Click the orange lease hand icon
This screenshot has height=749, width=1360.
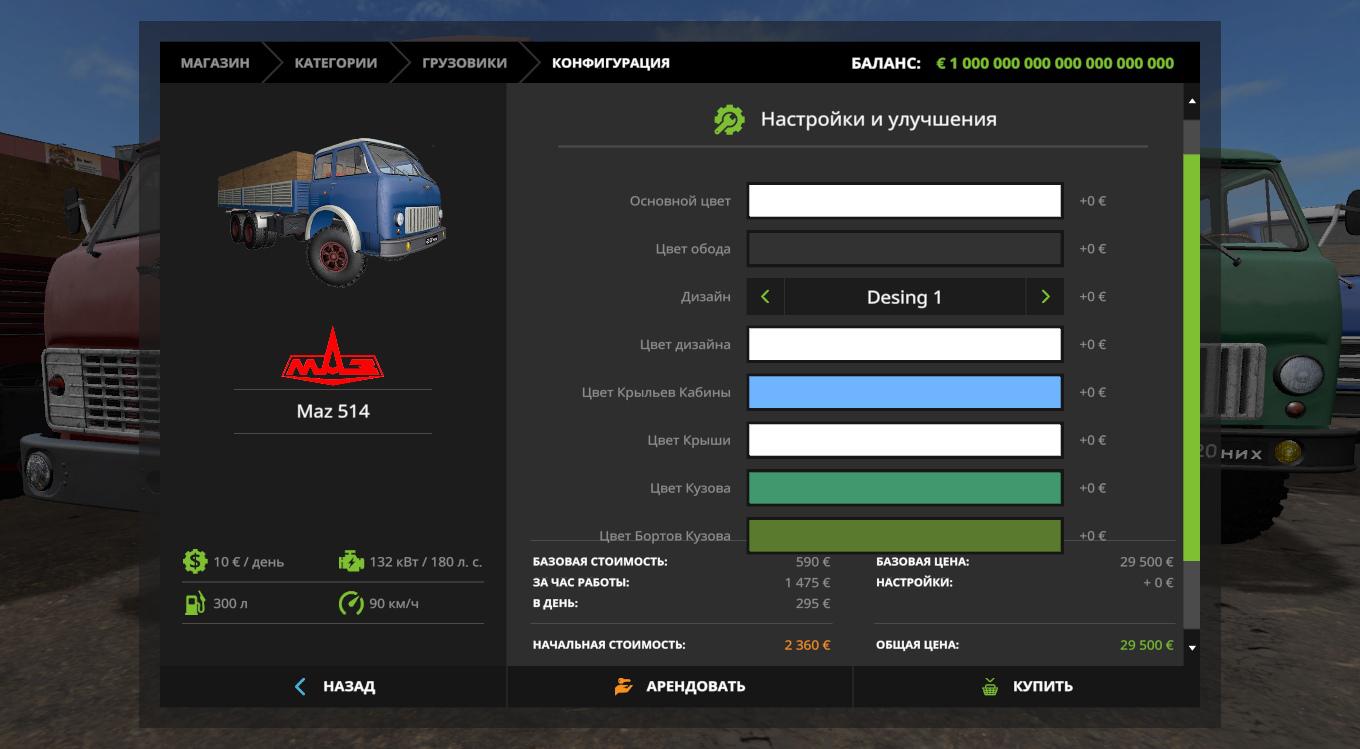click(624, 687)
